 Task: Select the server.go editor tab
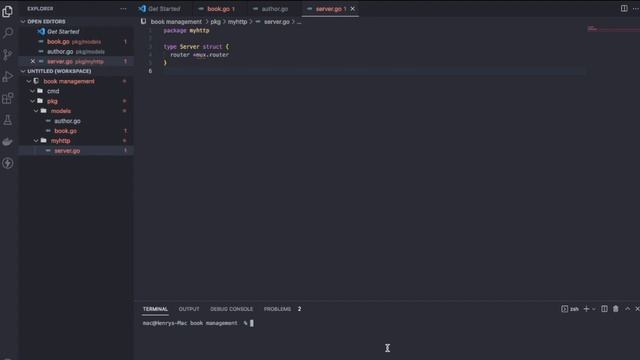click(x=329, y=9)
